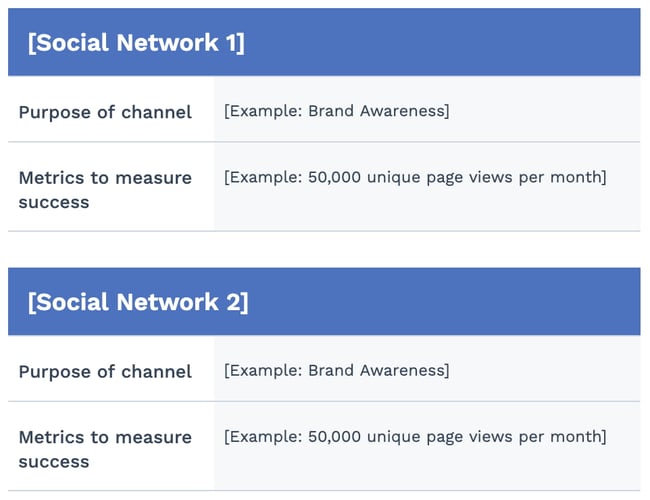Screen dimensions: 650x500
Task: Edit page views example under Social Network 2
Action: tap(415, 436)
